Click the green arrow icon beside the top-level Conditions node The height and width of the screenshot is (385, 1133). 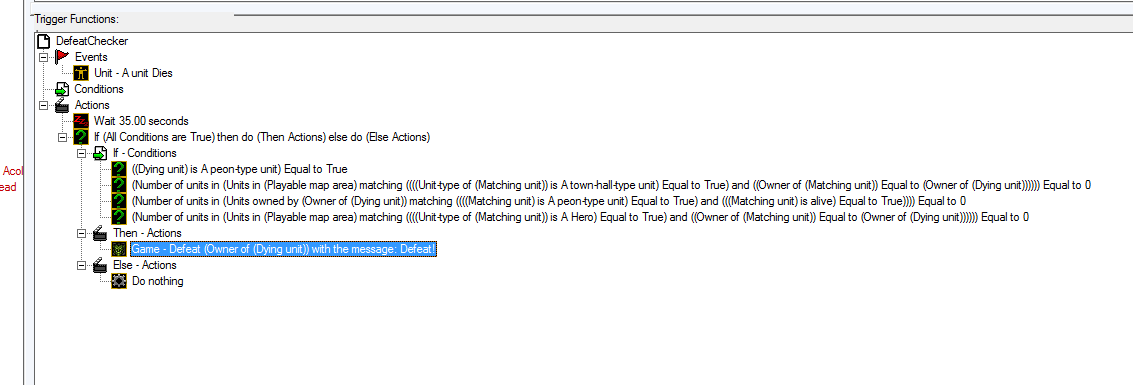click(63, 89)
